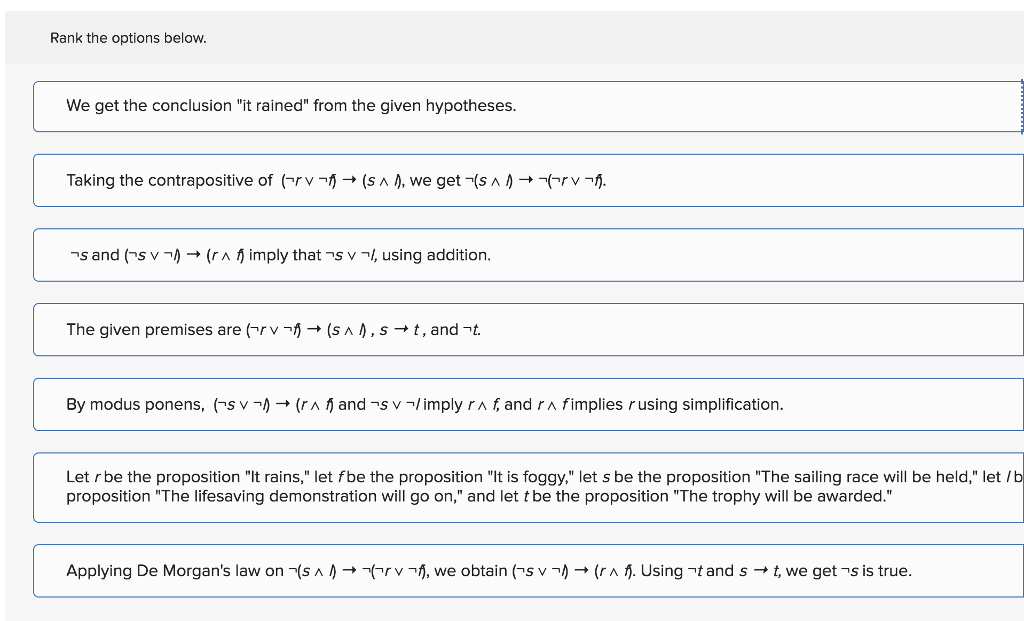Click the ¬t premise in the premises option
This screenshot has height=621, width=1024.
[471, 329]
